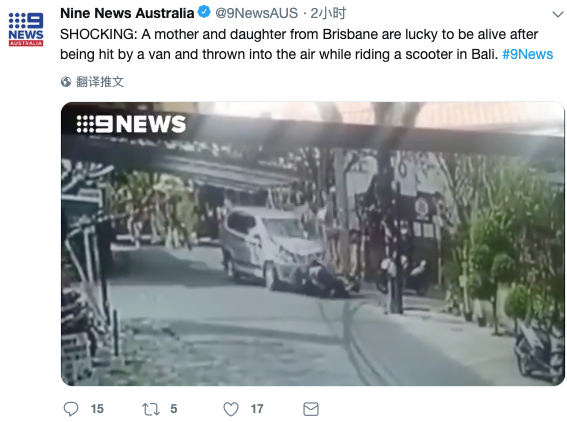Click the 9NEWS watermark logo in the video
This screenshot has width=567, height=422.
(x=131, y=124)
